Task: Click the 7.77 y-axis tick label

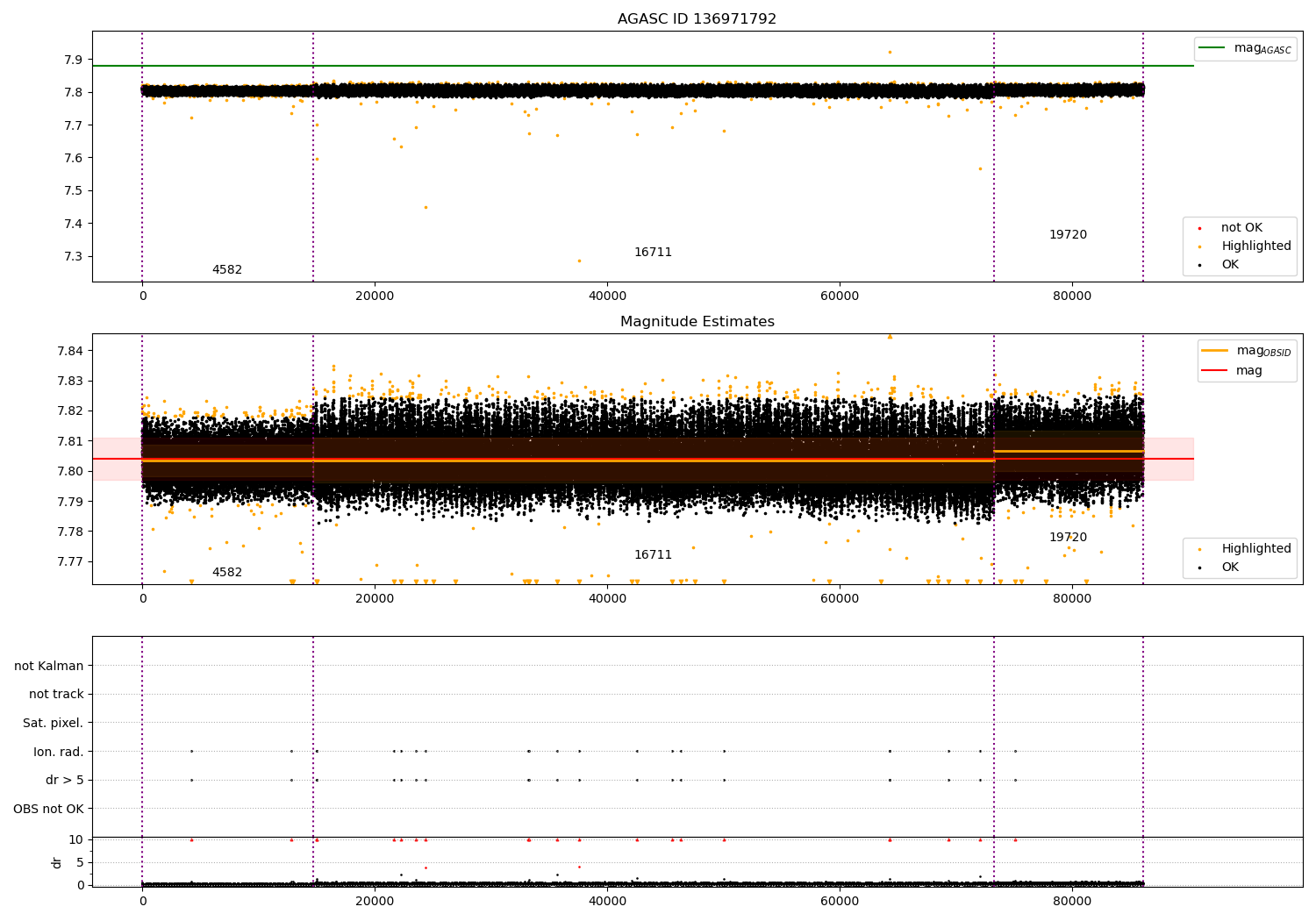Action: pyautogui.click(x=71, y=561)
